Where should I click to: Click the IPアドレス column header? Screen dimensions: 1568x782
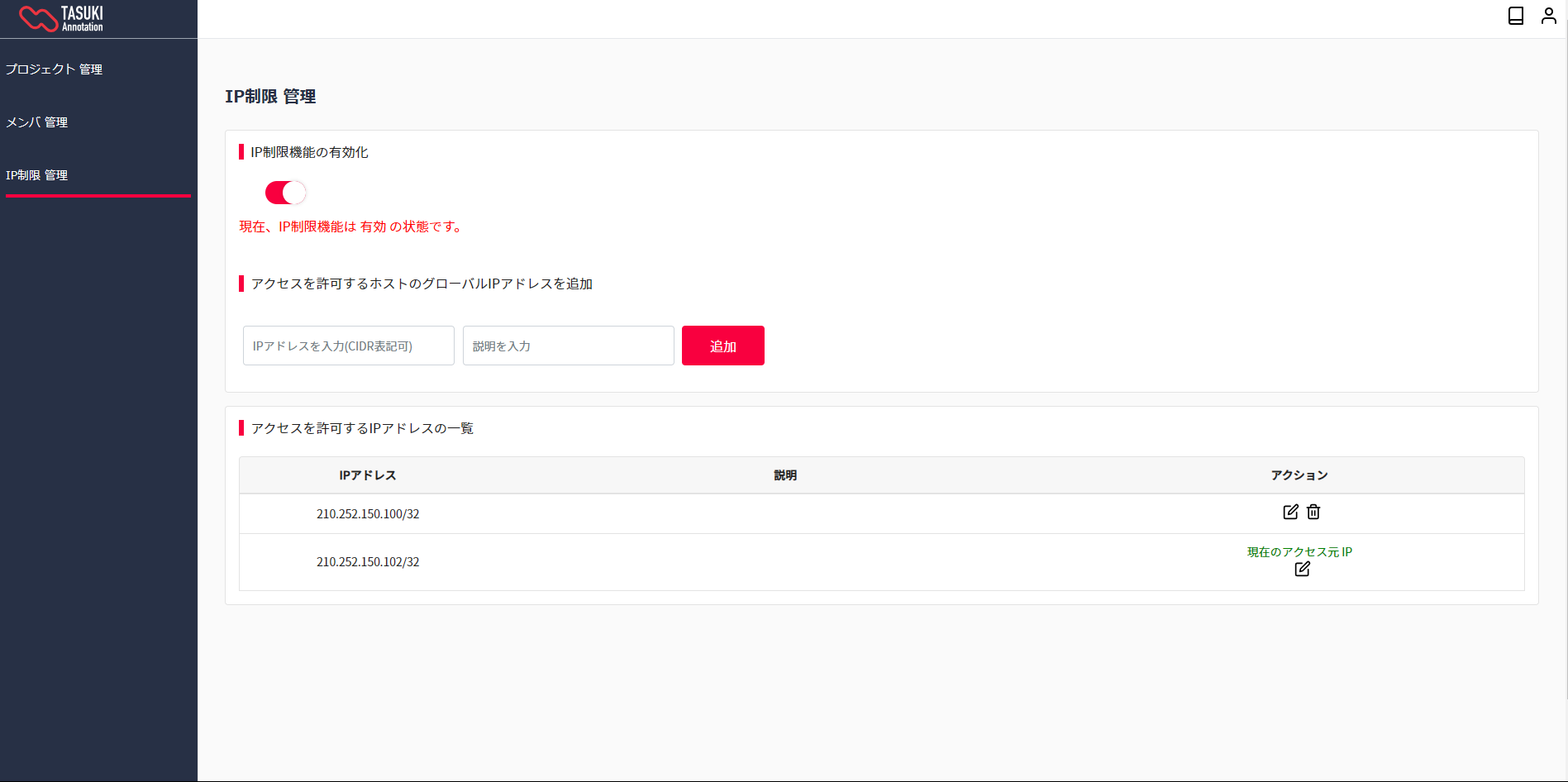[368, 475]
